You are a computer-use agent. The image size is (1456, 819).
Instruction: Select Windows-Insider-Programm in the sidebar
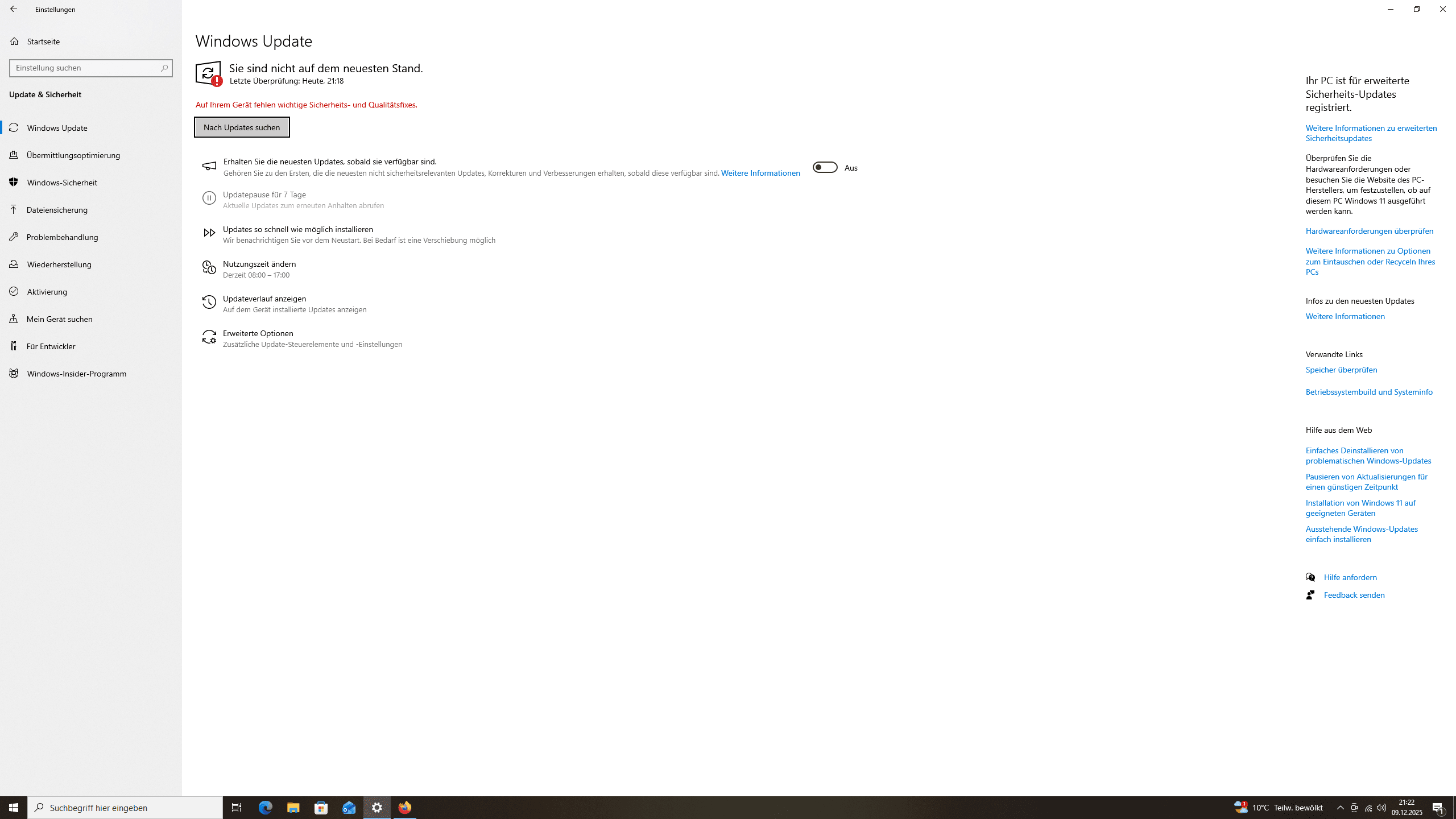point(77,374)
